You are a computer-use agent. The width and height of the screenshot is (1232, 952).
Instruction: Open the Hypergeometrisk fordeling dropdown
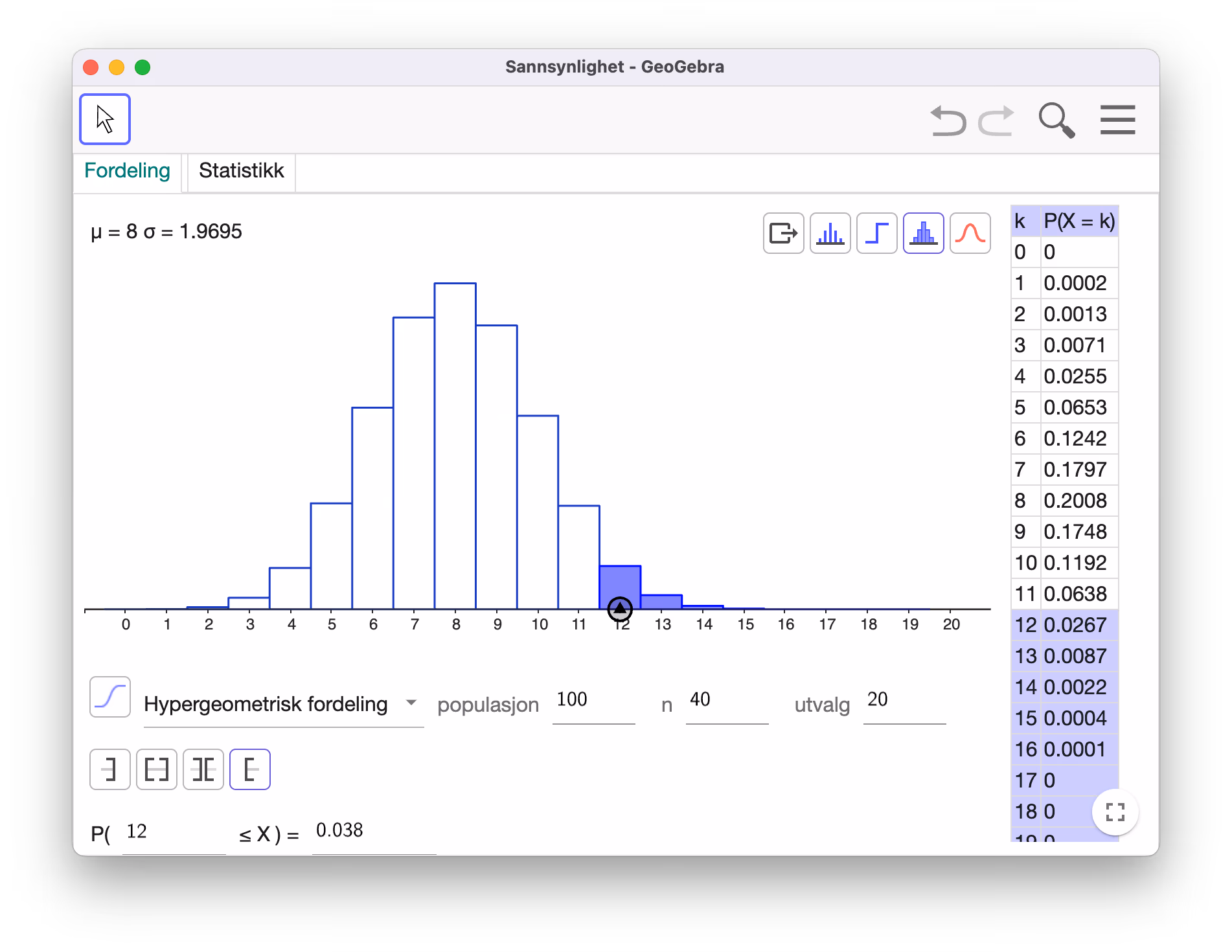click(x=283, y=704)
